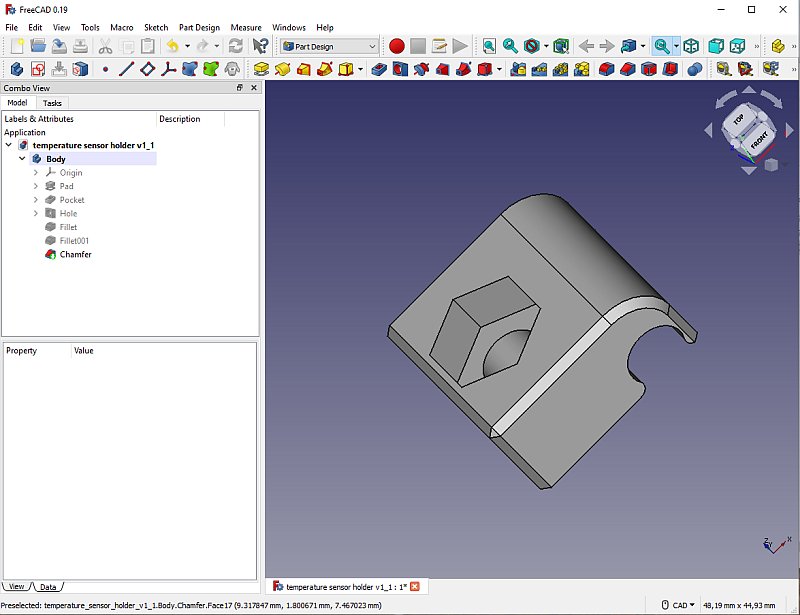This screenshot has width=800, height=615.
Task: Click the Open file folder icon
Action: coord(38,46)
